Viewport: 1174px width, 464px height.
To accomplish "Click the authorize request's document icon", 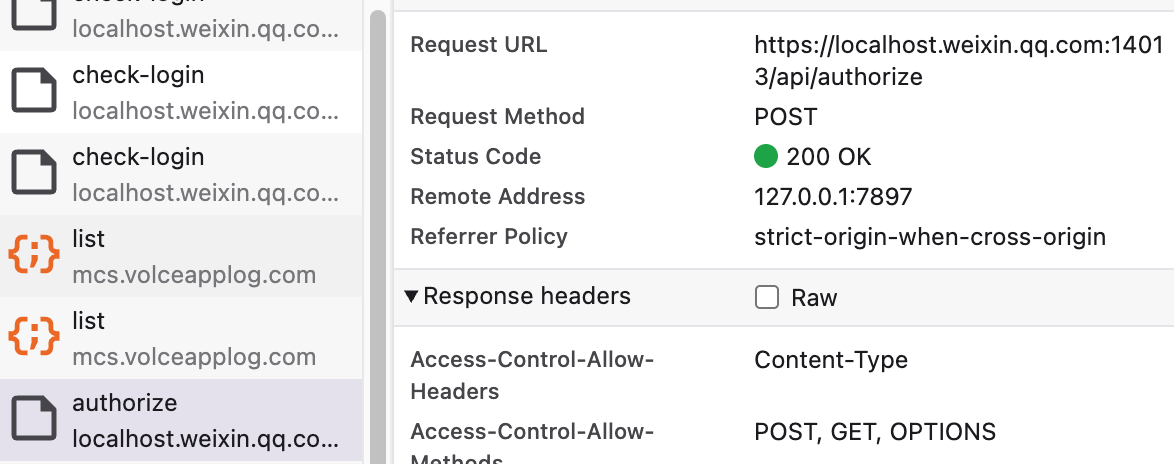I will click(34, 420).
